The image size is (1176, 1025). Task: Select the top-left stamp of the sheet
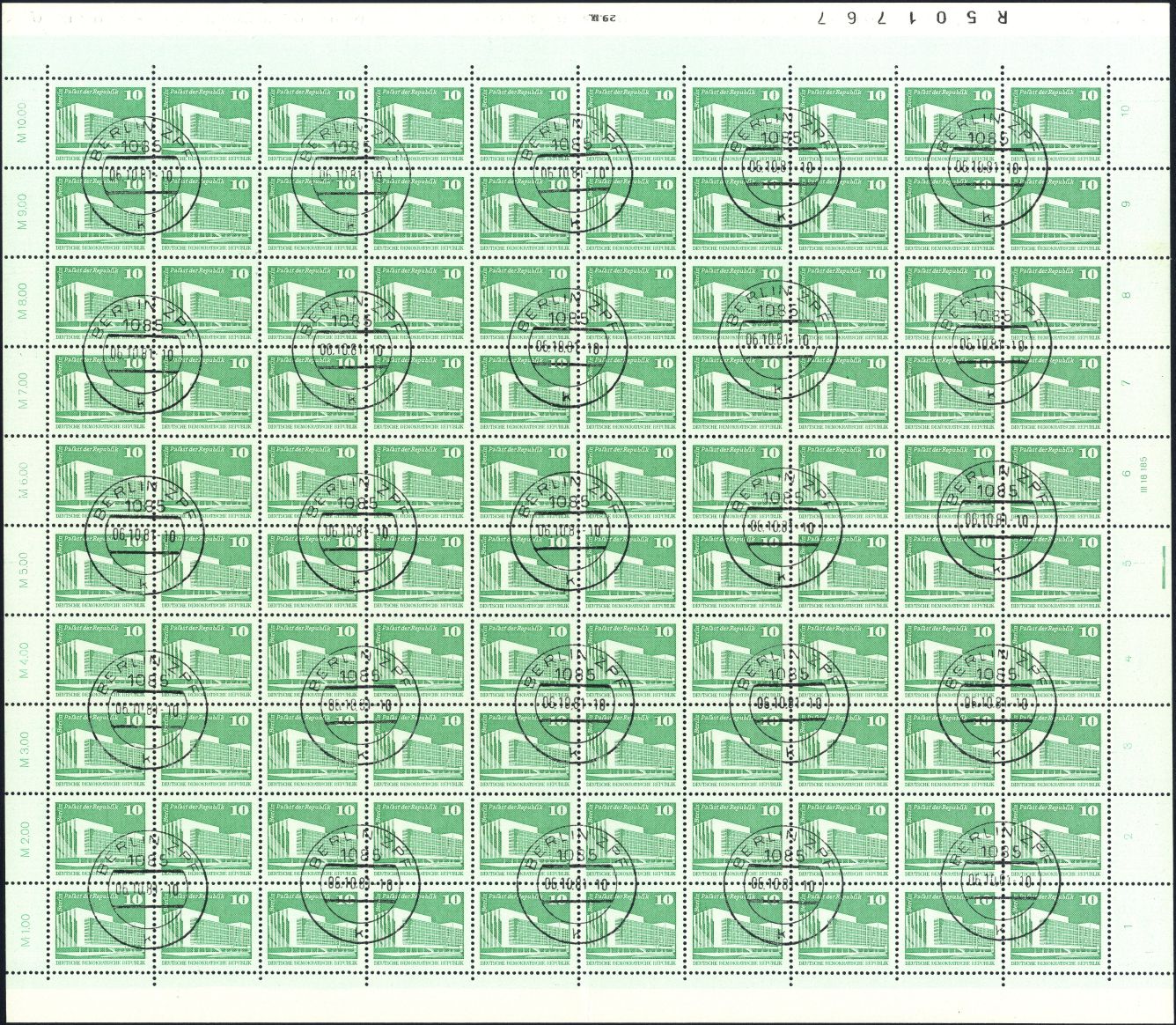point(100,119)
